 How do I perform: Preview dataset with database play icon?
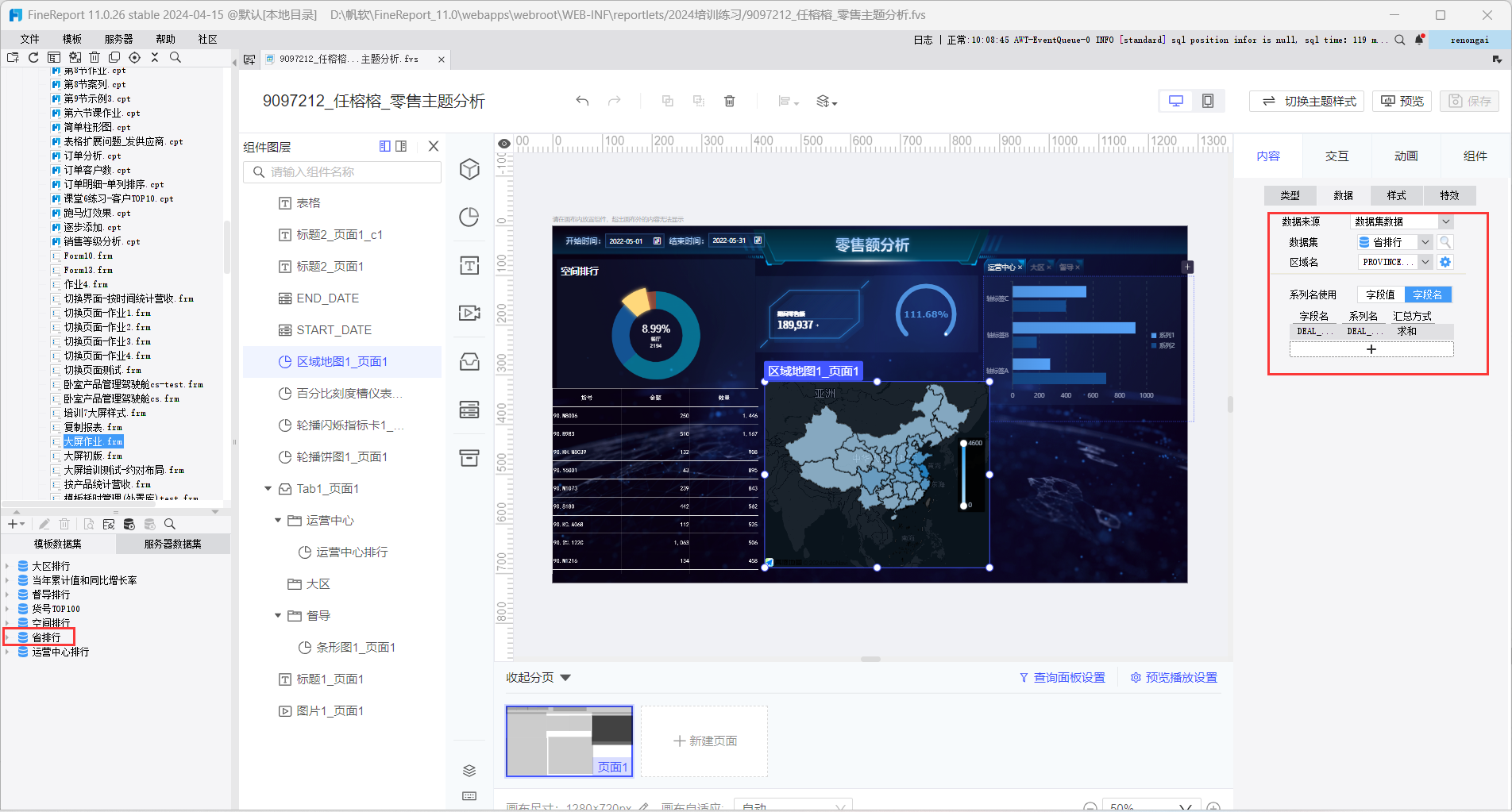pyautogui.click(x=129, y=524)
